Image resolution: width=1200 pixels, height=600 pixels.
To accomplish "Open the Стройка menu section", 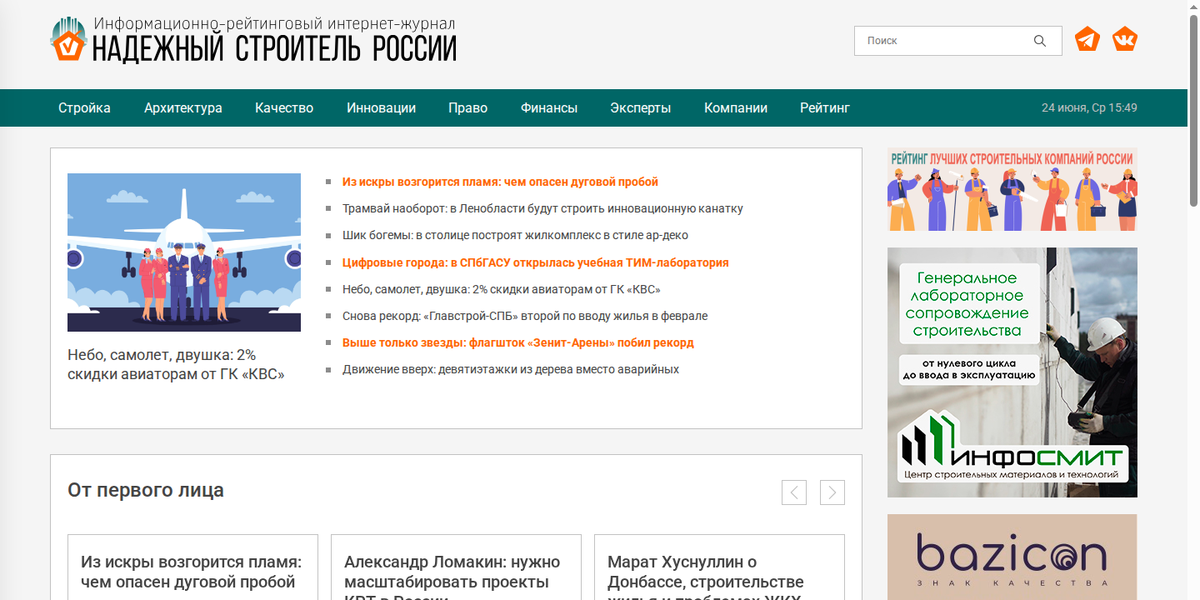I will (85, 108).
